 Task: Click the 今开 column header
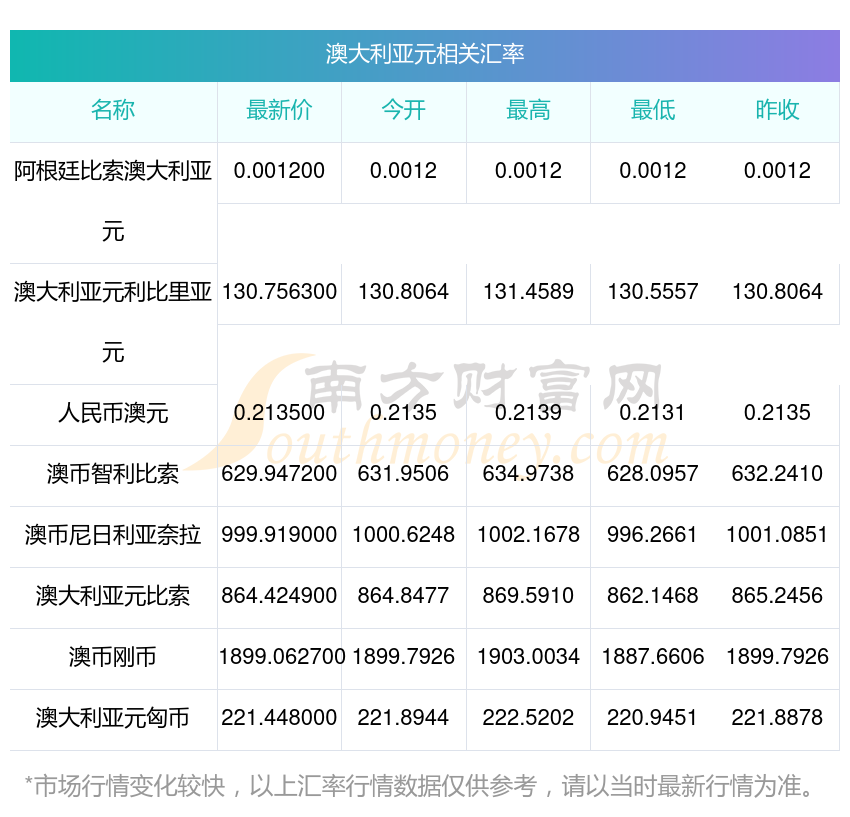click(x=404, y=110)
